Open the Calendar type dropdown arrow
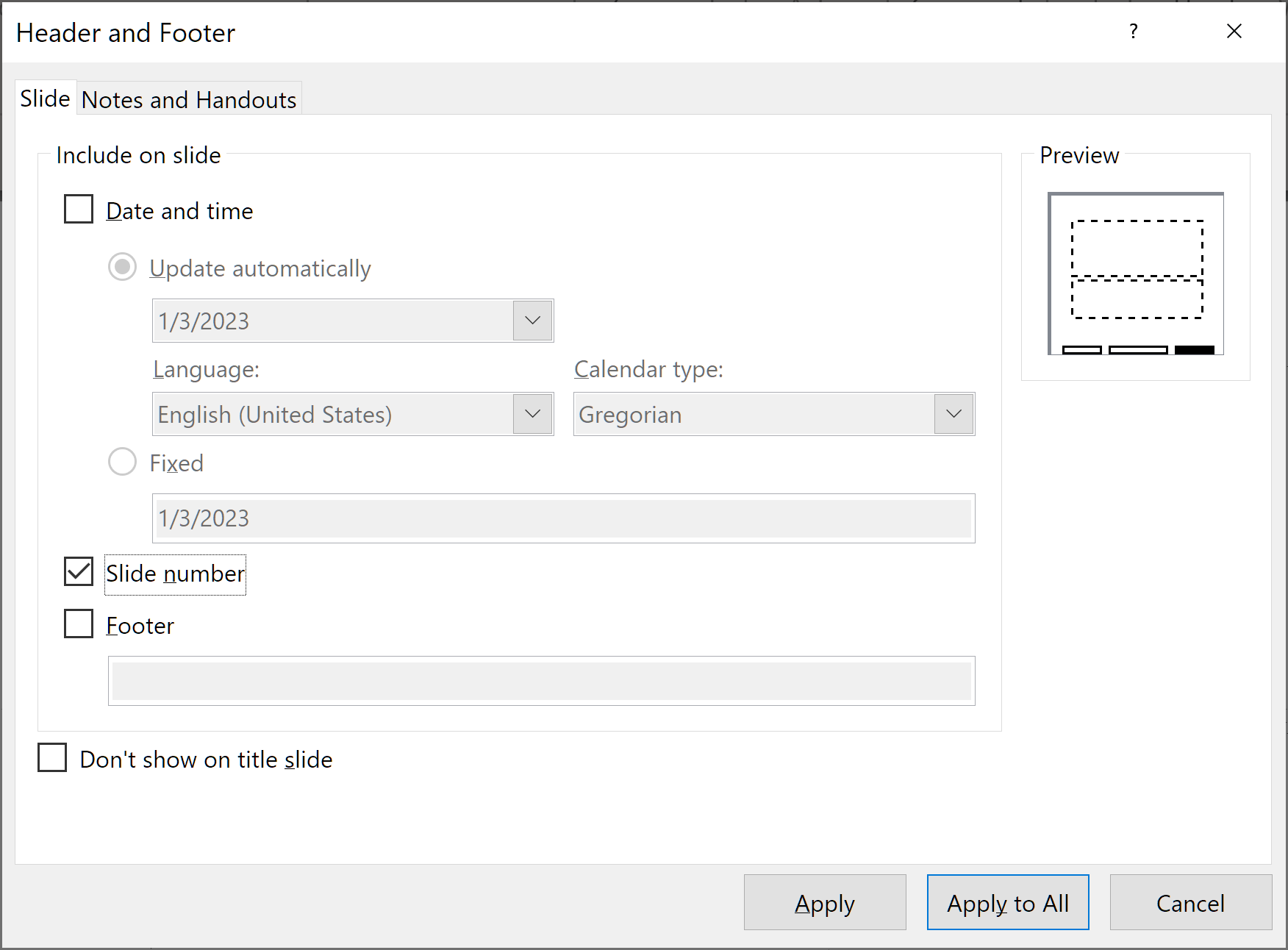The width and height of the screenshot is (1288, 950). coord(954,414)
